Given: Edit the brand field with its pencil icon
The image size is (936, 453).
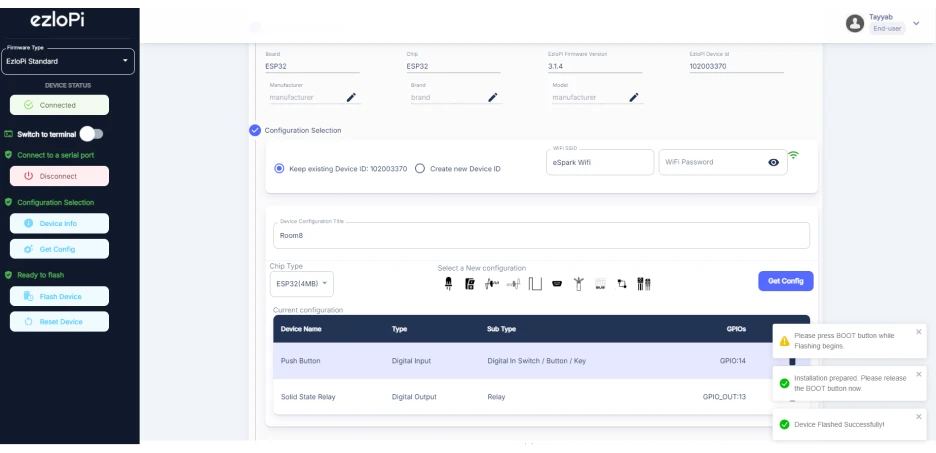Looking at the screenshot, I should tap(492, 97).
